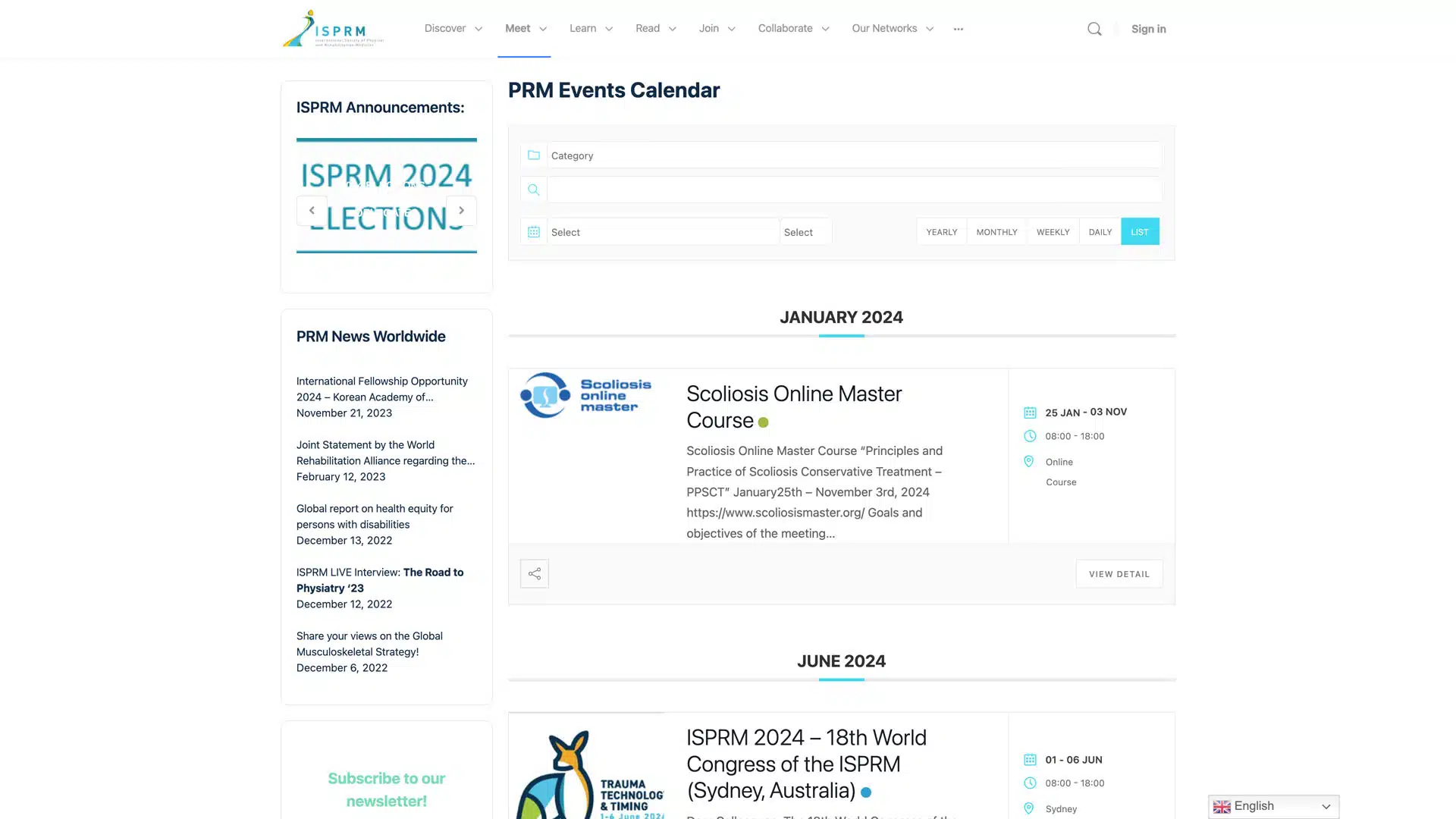The width and height of the screenshot is (1456, 819).
Task: Click View Detail for Scoliosis course
Action: pyautogui.click(x=1119, y=574)
